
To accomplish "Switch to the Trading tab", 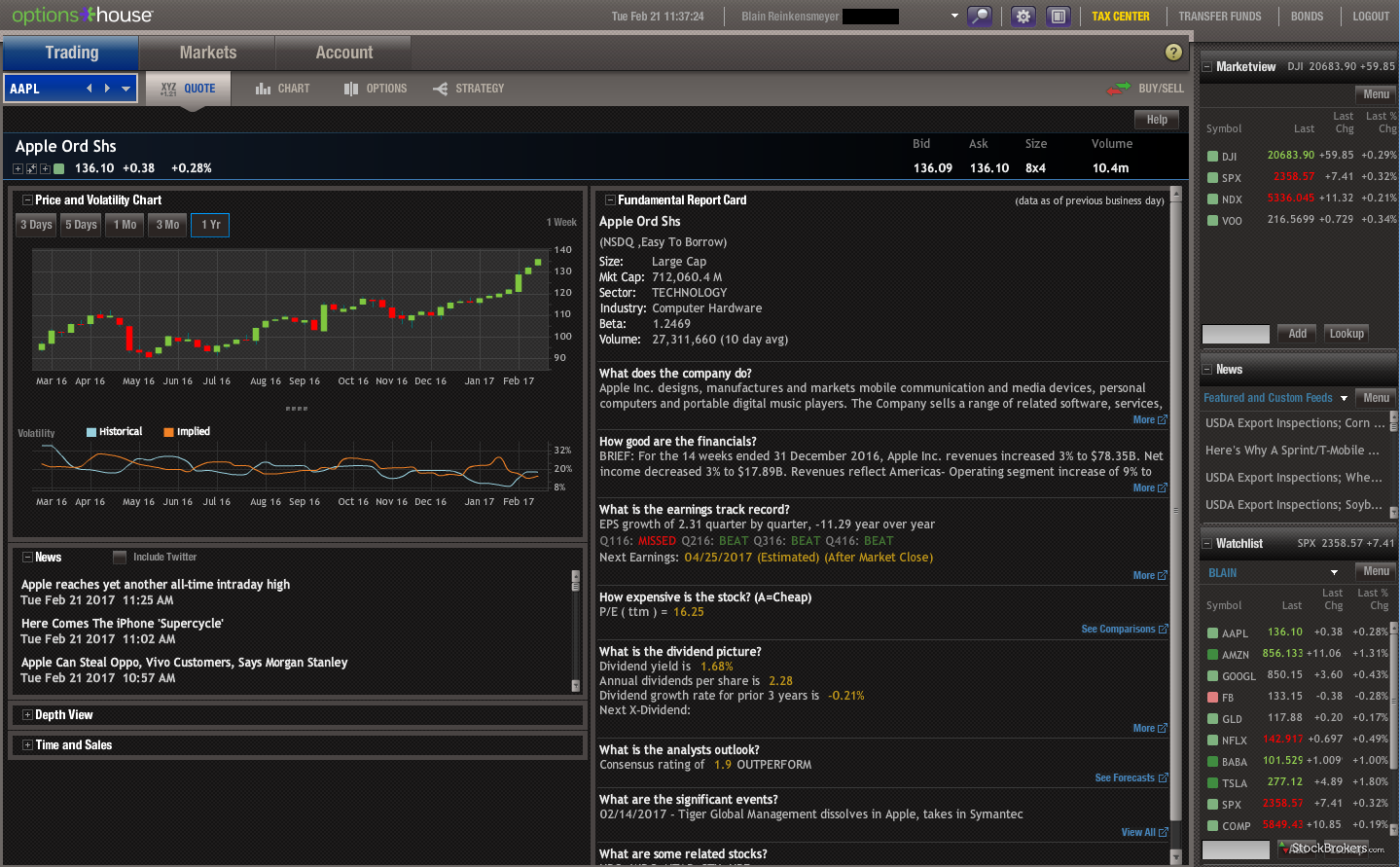I will point(71,53).
